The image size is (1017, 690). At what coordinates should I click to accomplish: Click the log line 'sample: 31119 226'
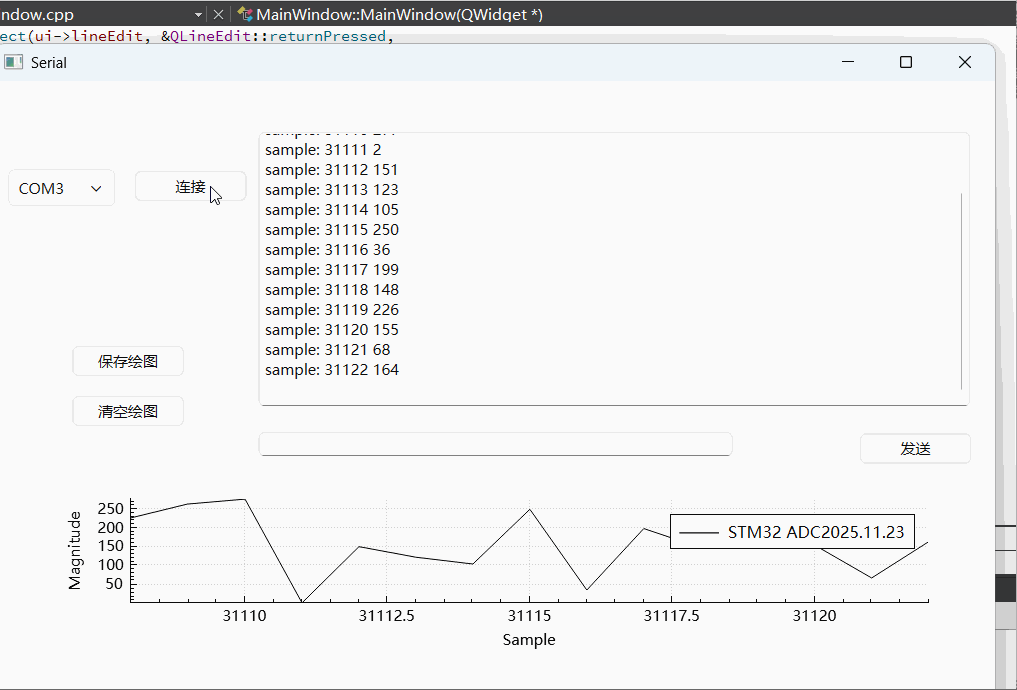(331, 310)
